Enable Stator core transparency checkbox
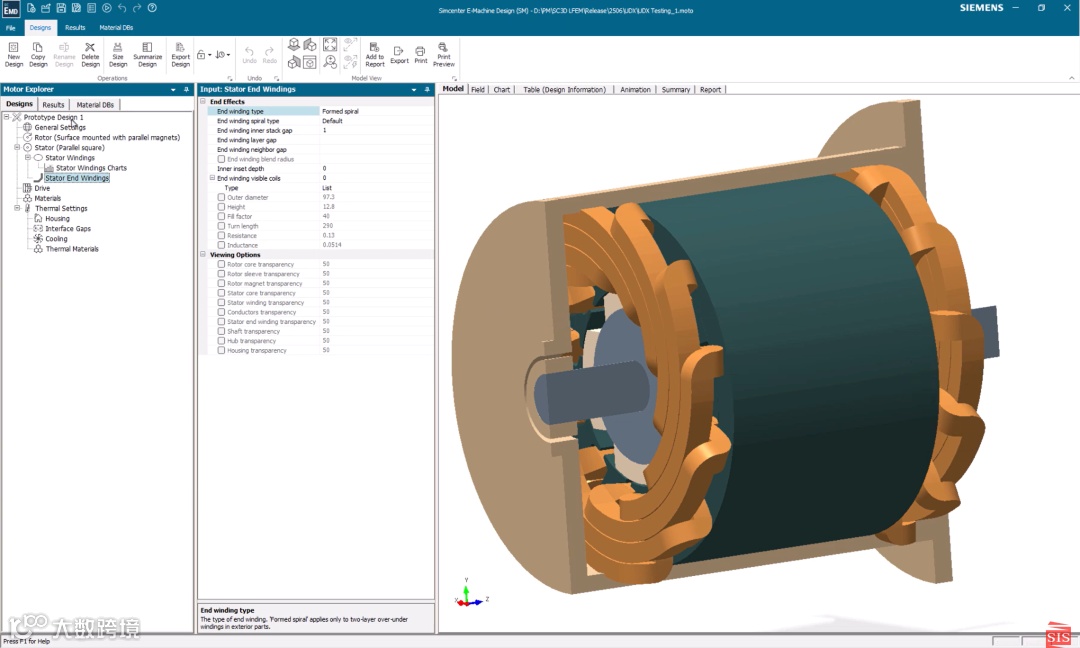 click(221, 293)
